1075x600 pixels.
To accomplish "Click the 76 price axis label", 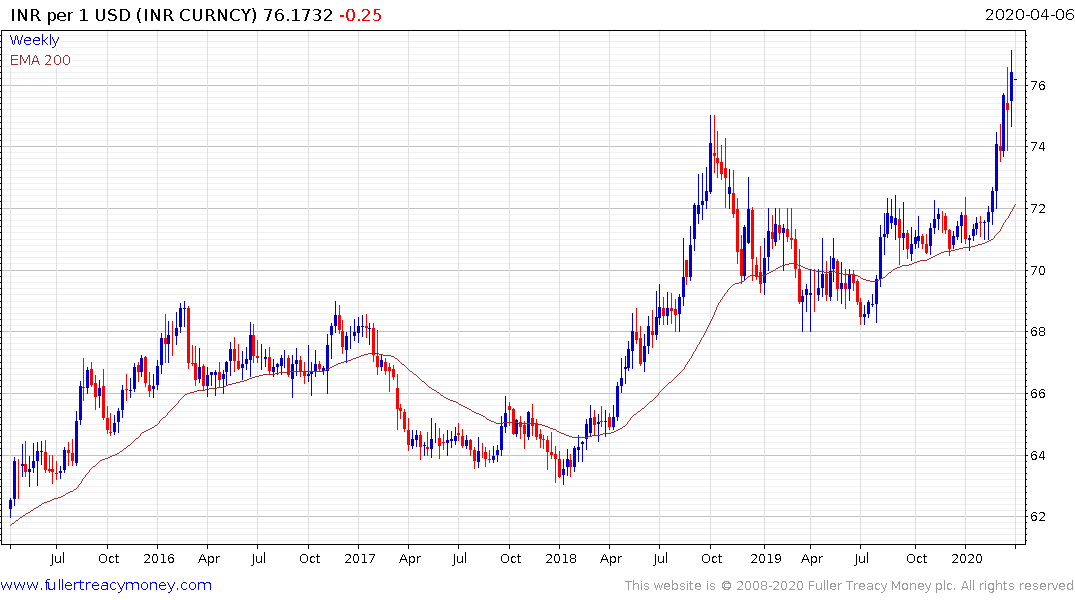I will (1037, 86).
